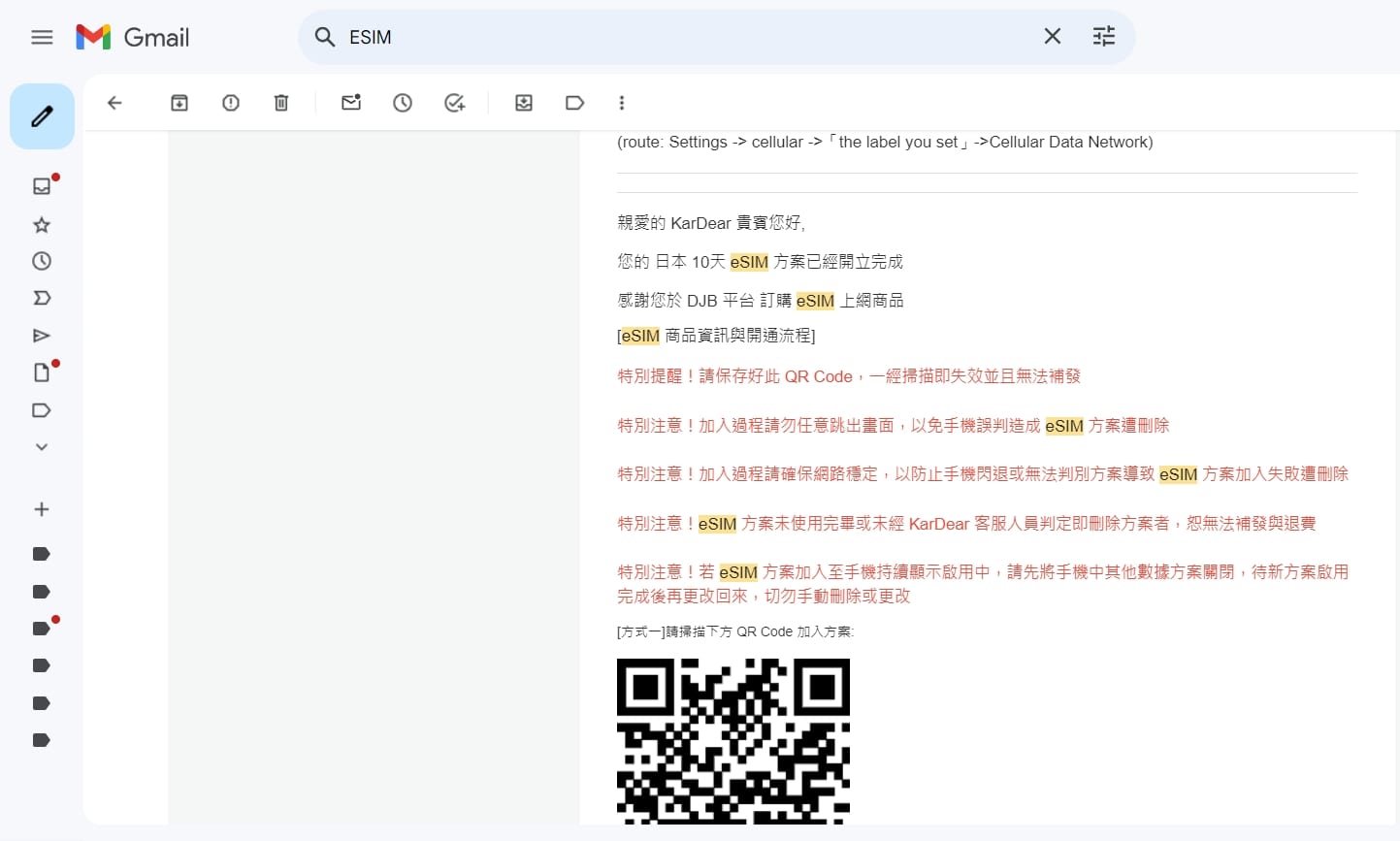Open Important messages
1400x841 pixels.
click(x=42, y=298)
